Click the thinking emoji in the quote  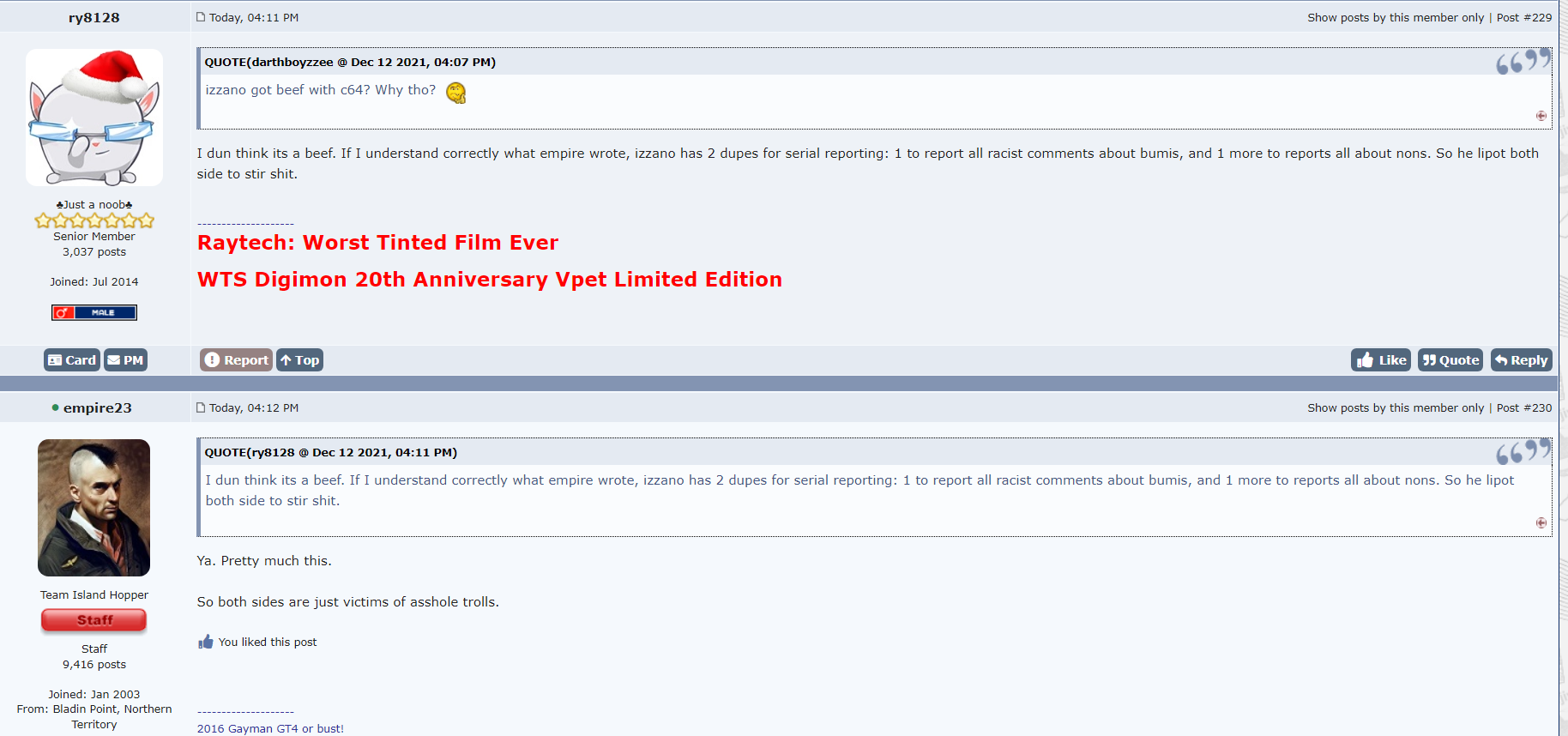[x=456, y=93]
